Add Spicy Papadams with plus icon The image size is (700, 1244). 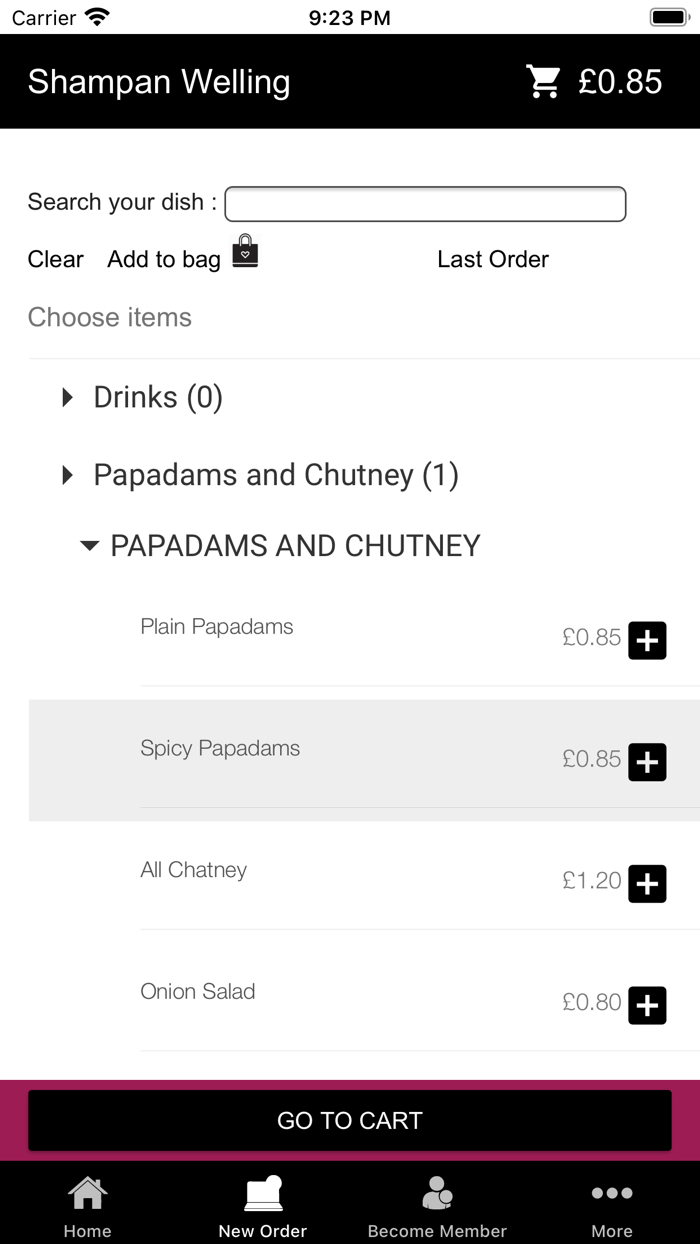[647, 762]
